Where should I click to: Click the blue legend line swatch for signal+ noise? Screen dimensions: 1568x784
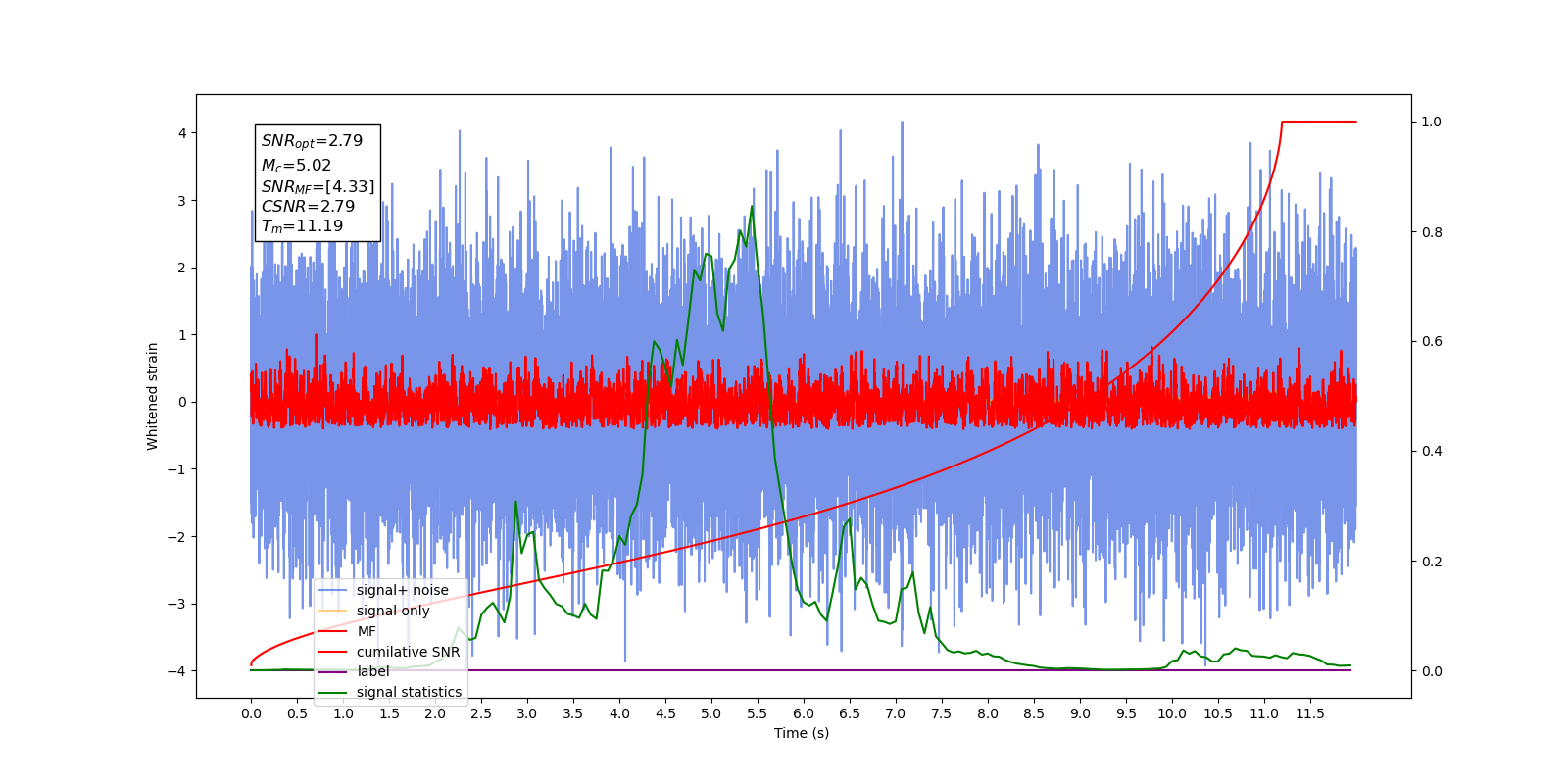tap(334, 590)
